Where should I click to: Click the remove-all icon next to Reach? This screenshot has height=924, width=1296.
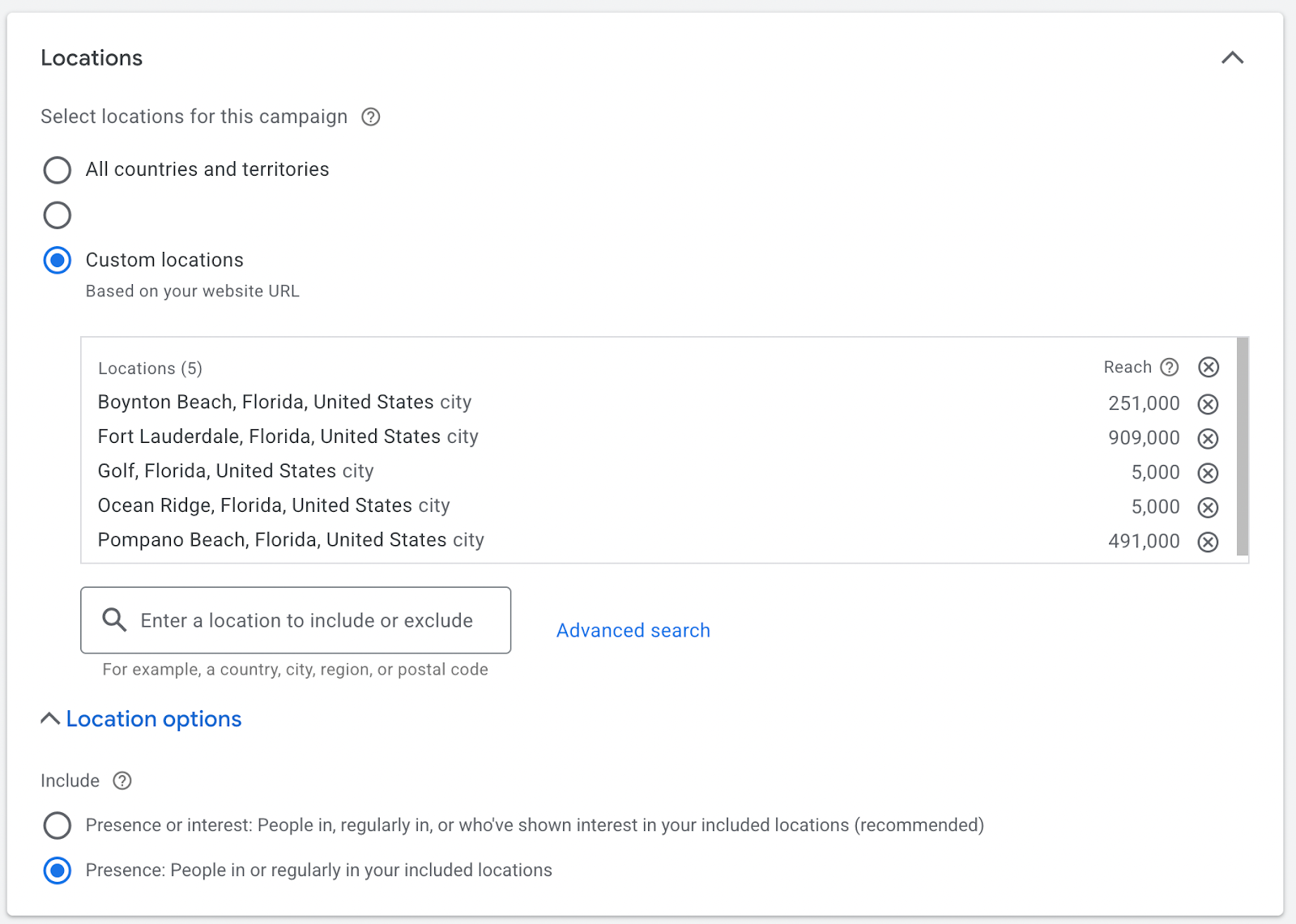(1208, 367)
